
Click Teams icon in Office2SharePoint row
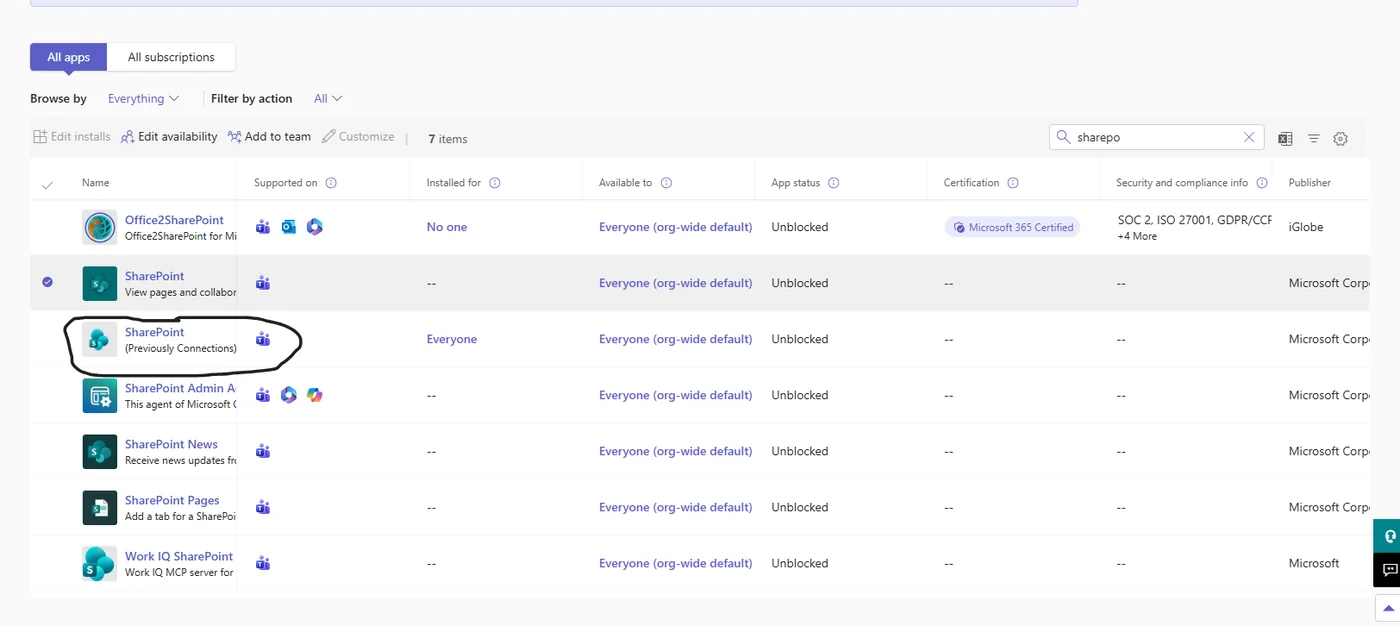tap(263, 227)
